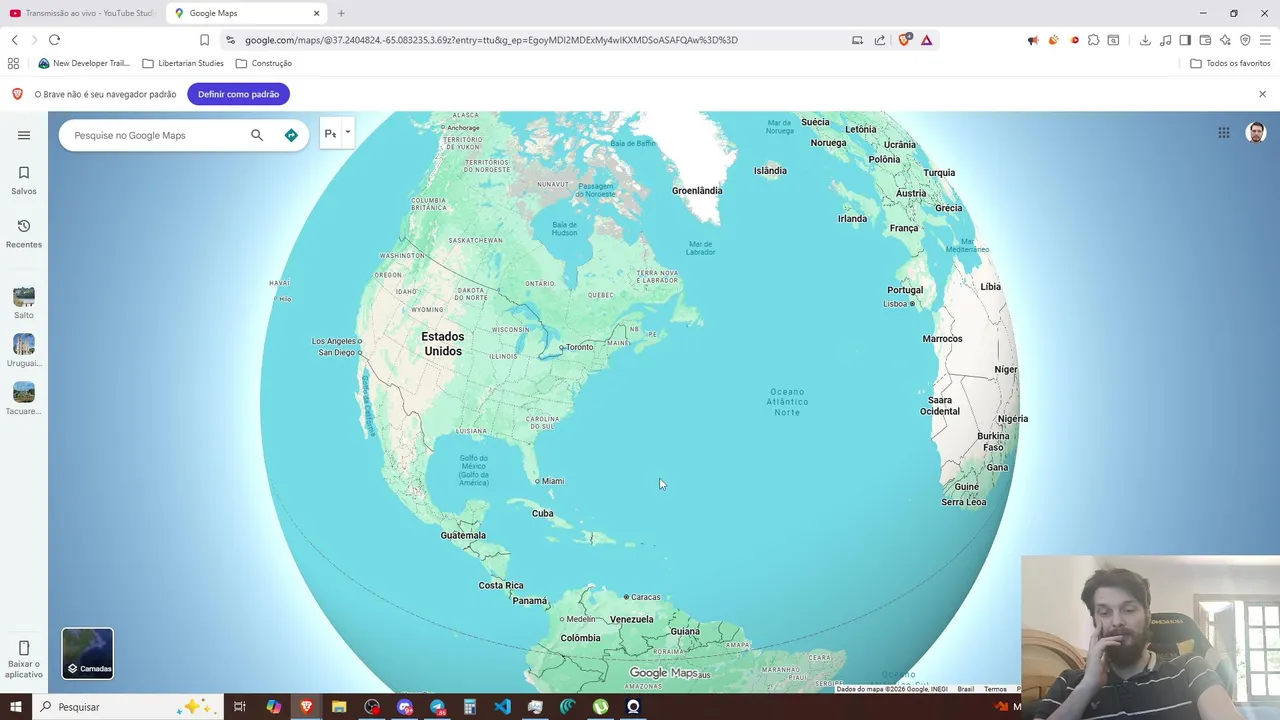This screenshot has height=720, width=1280.
Task: Open the music note playlist icon
Action: click(x=1165, y=40)
